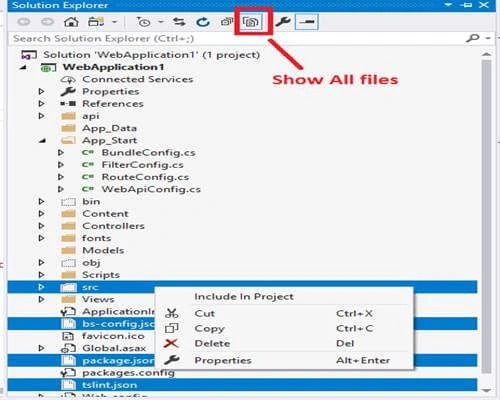
Task: Choose Include In Project menu item
Action: click(x=244, y=296)
